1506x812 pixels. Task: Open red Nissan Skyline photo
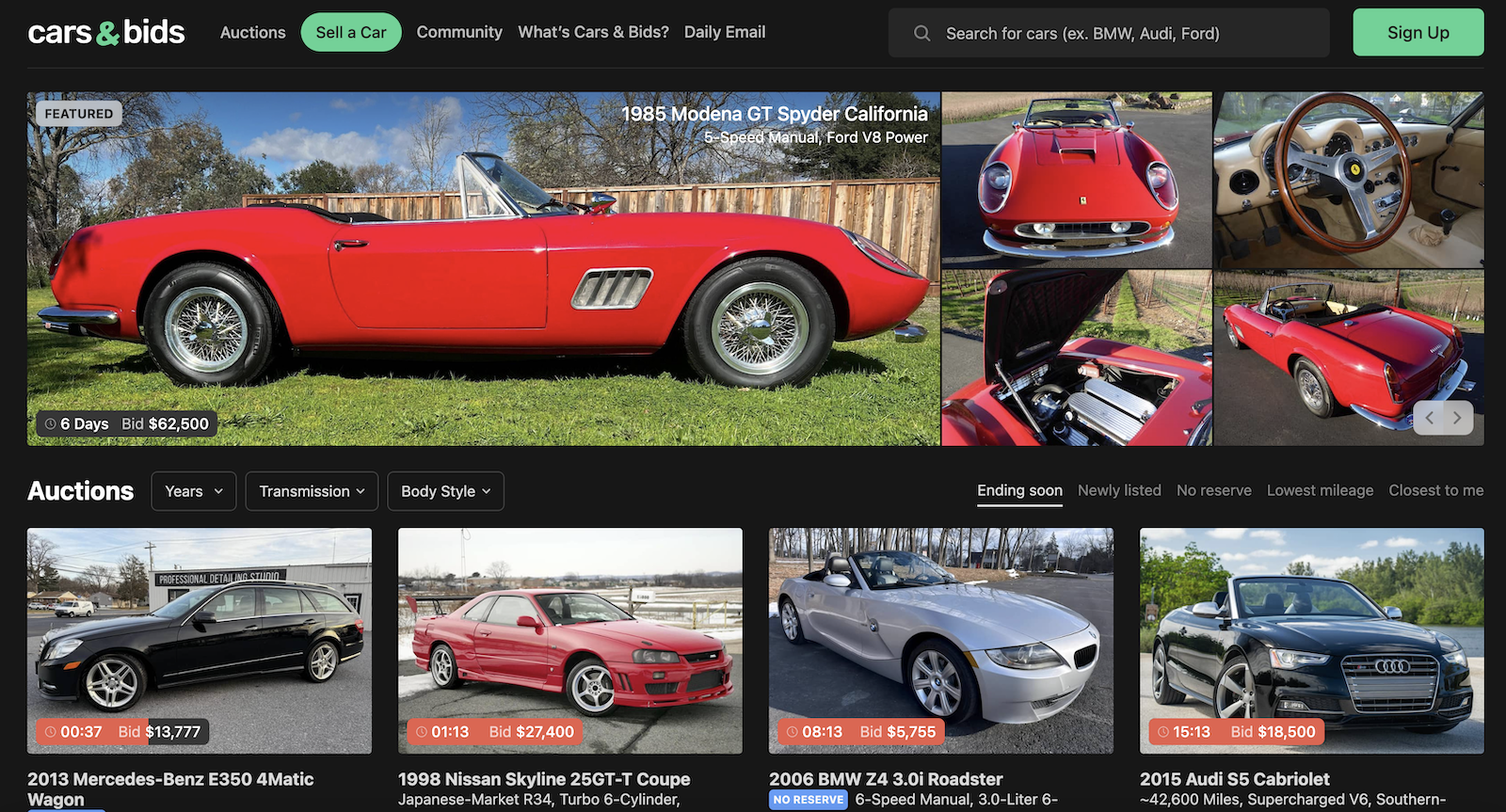[570, 641]
